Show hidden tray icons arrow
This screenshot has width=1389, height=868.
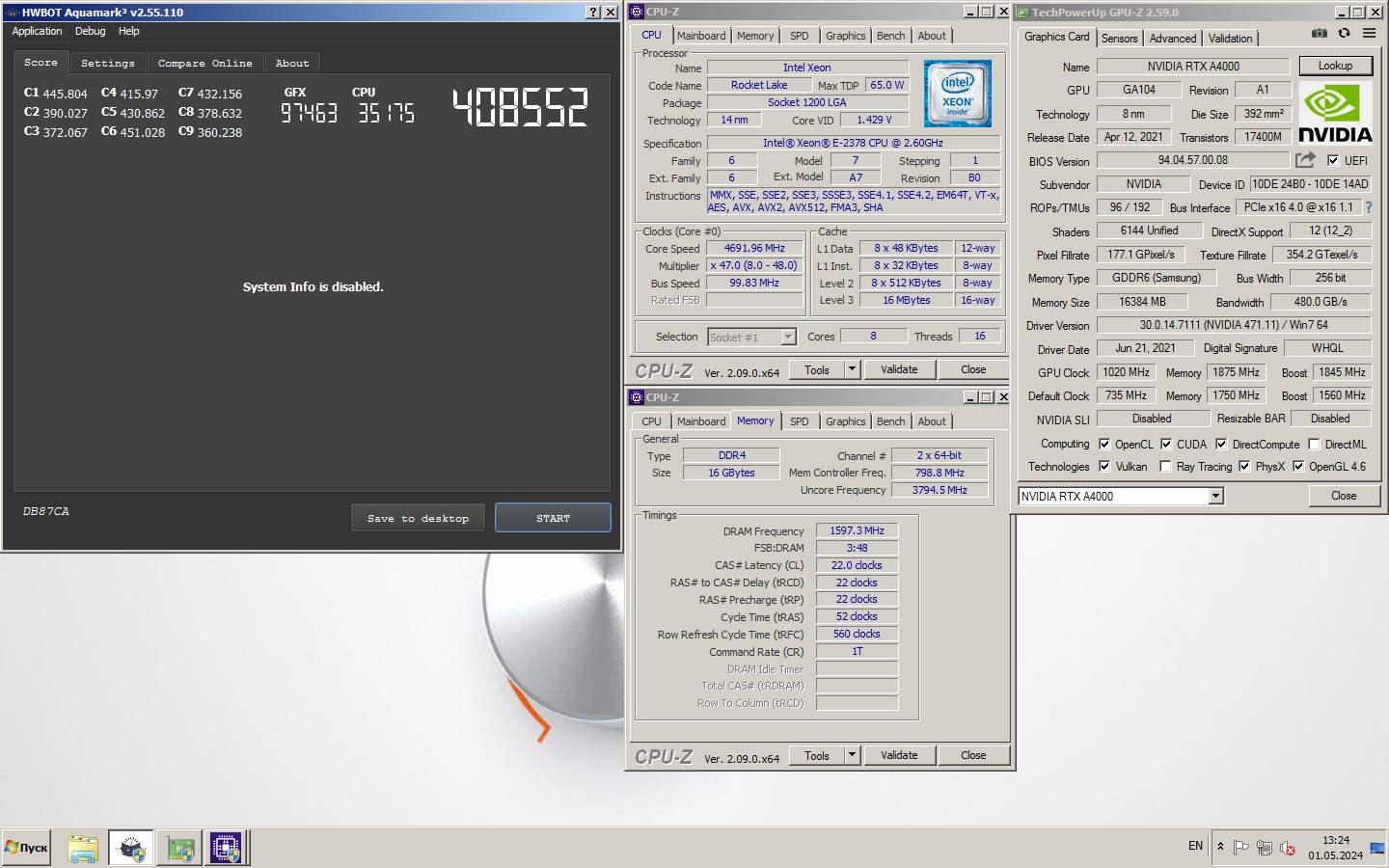coord(1220,847)
